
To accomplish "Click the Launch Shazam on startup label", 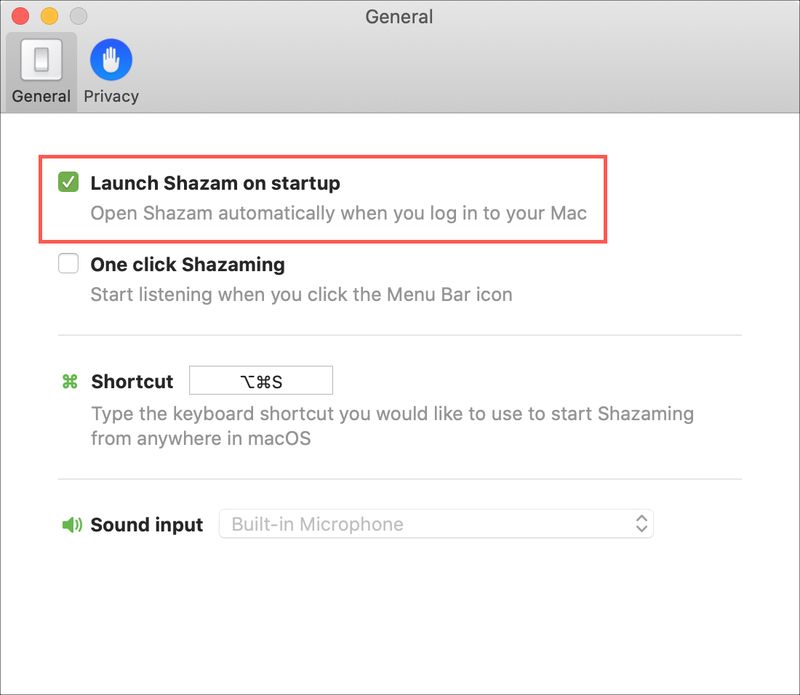I will pos(215,183).
